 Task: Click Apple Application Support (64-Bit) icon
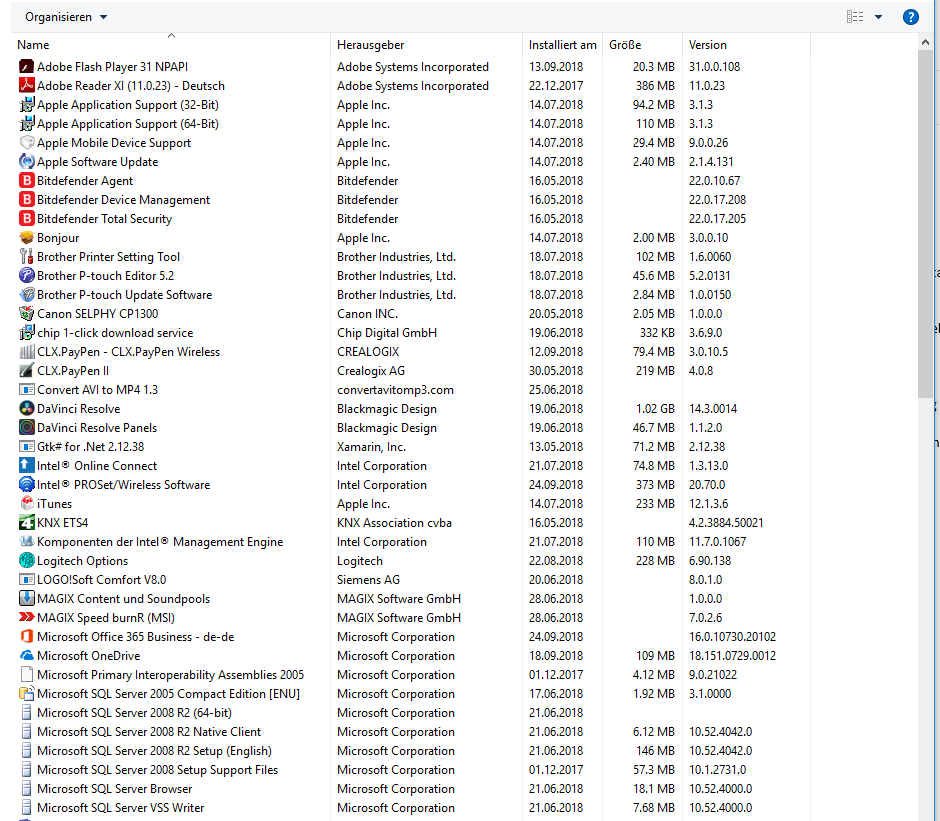[x=26, y=124]
